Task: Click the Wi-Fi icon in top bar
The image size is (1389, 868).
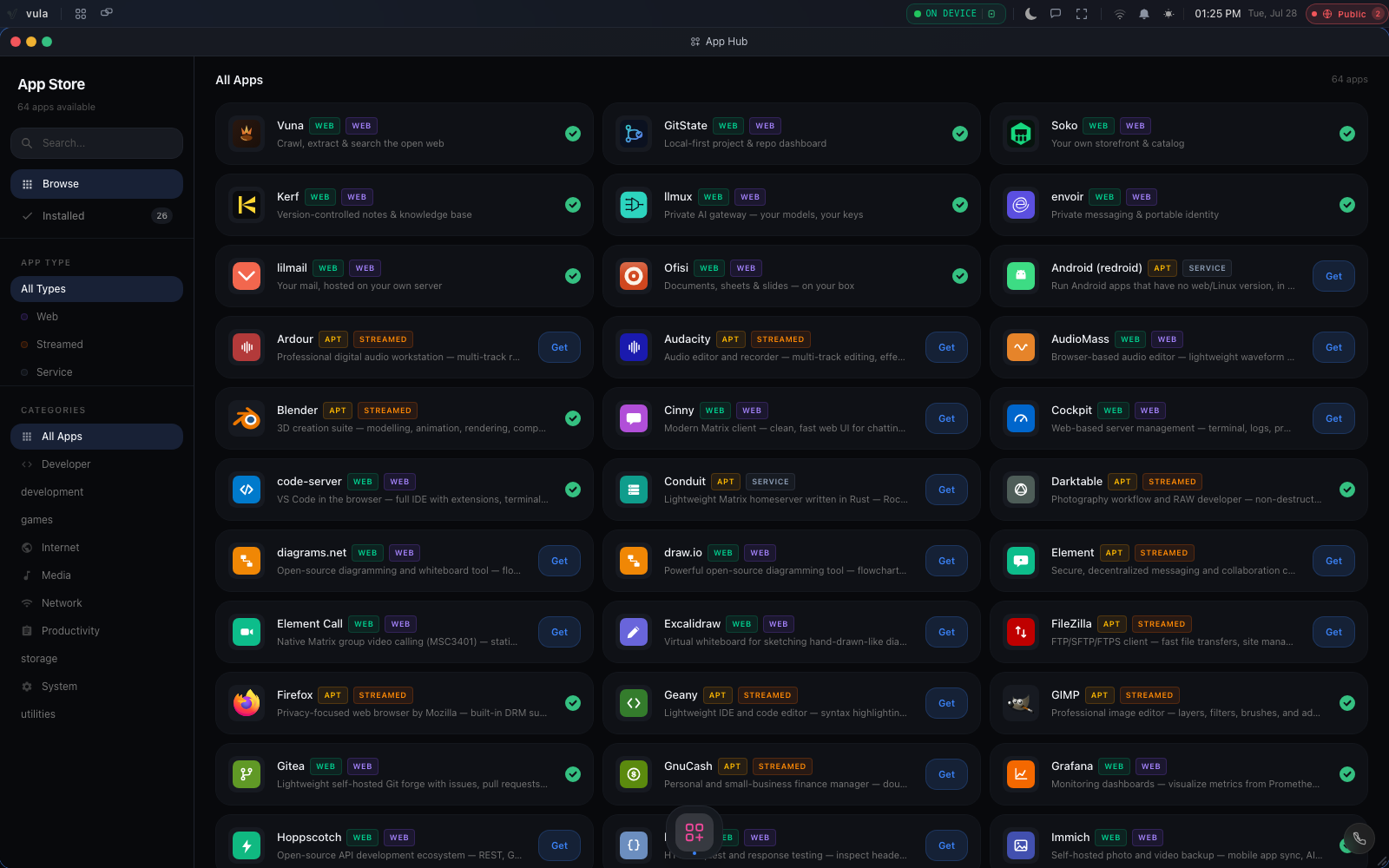Action: pos(1120,14)
